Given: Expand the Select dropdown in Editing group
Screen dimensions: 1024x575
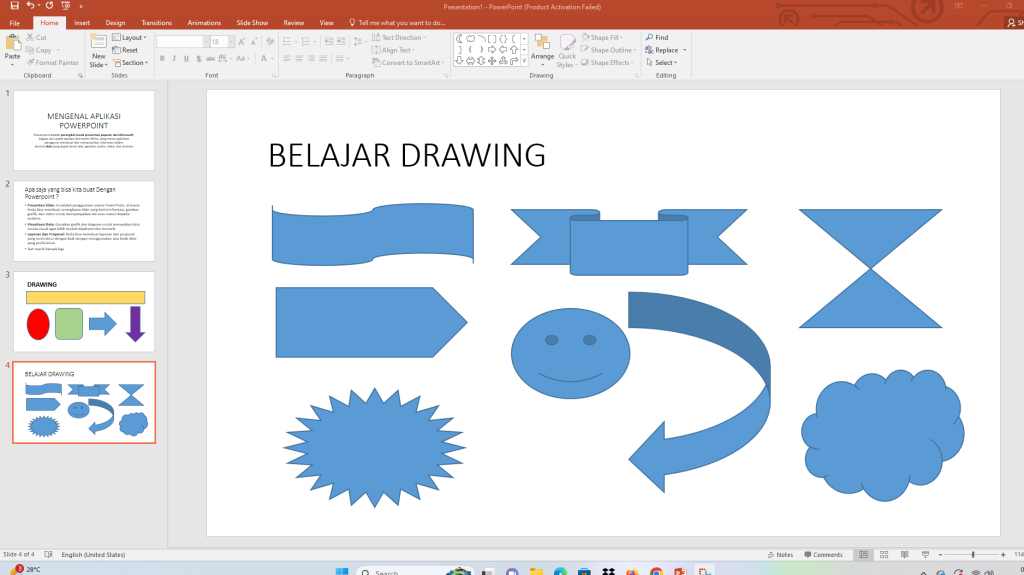Looking at the screenshot, I should [x=662, y=62].
